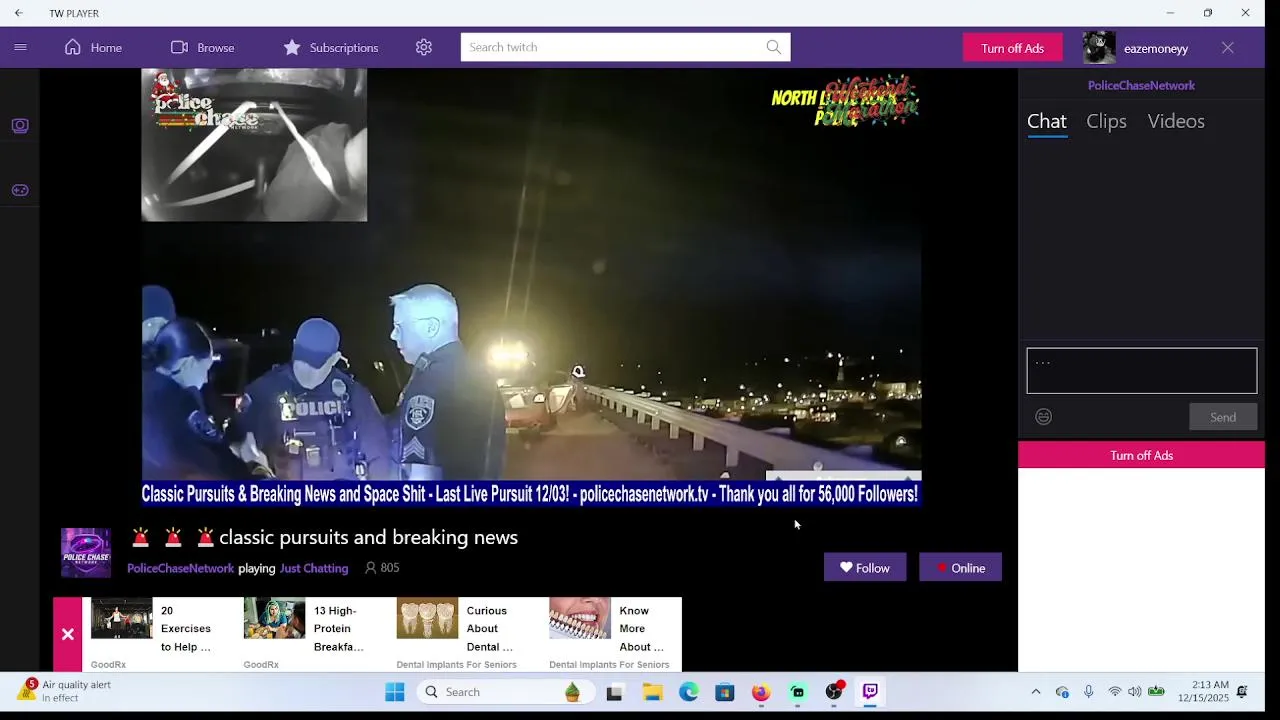Click the search magnifier icon

coord(774,47)
